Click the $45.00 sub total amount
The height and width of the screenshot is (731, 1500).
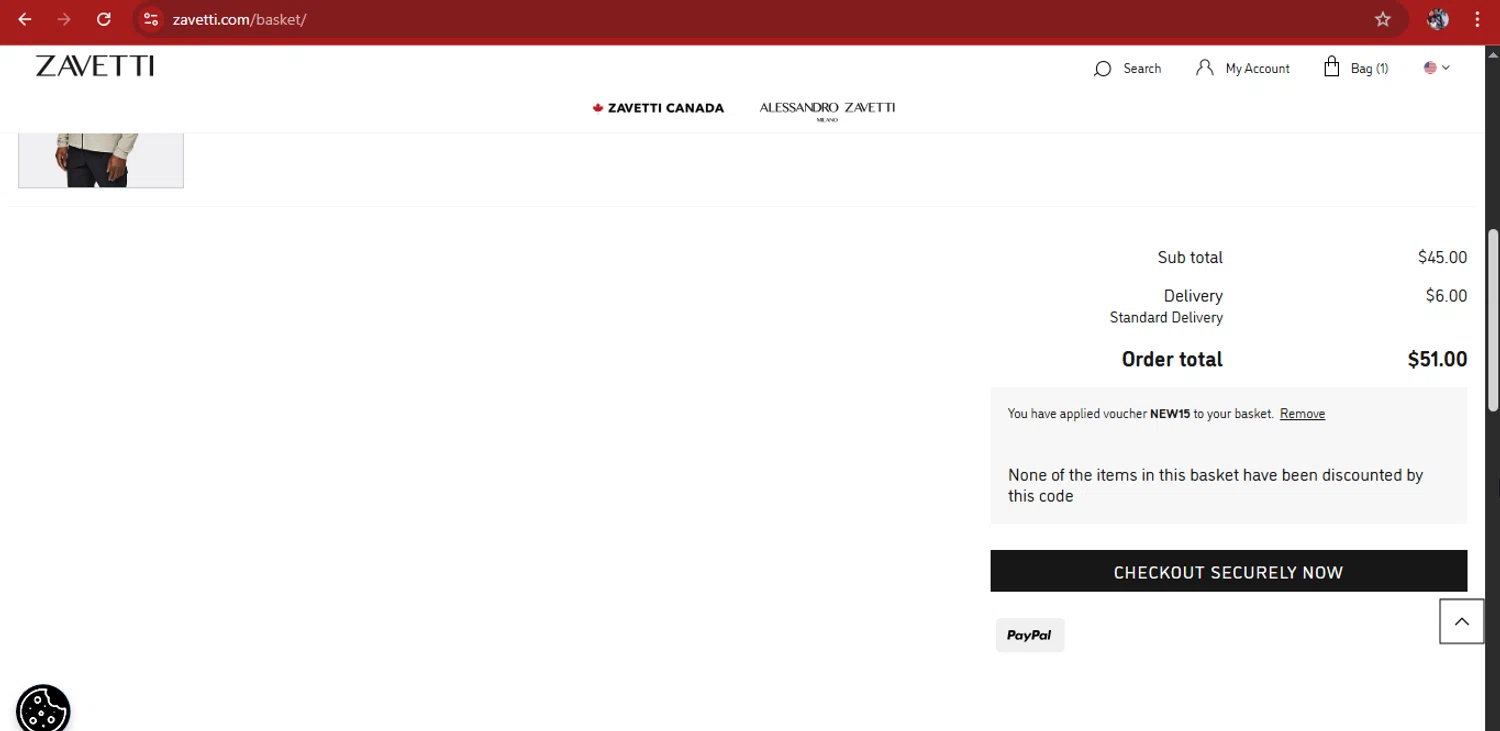(x=1442, y=257)
